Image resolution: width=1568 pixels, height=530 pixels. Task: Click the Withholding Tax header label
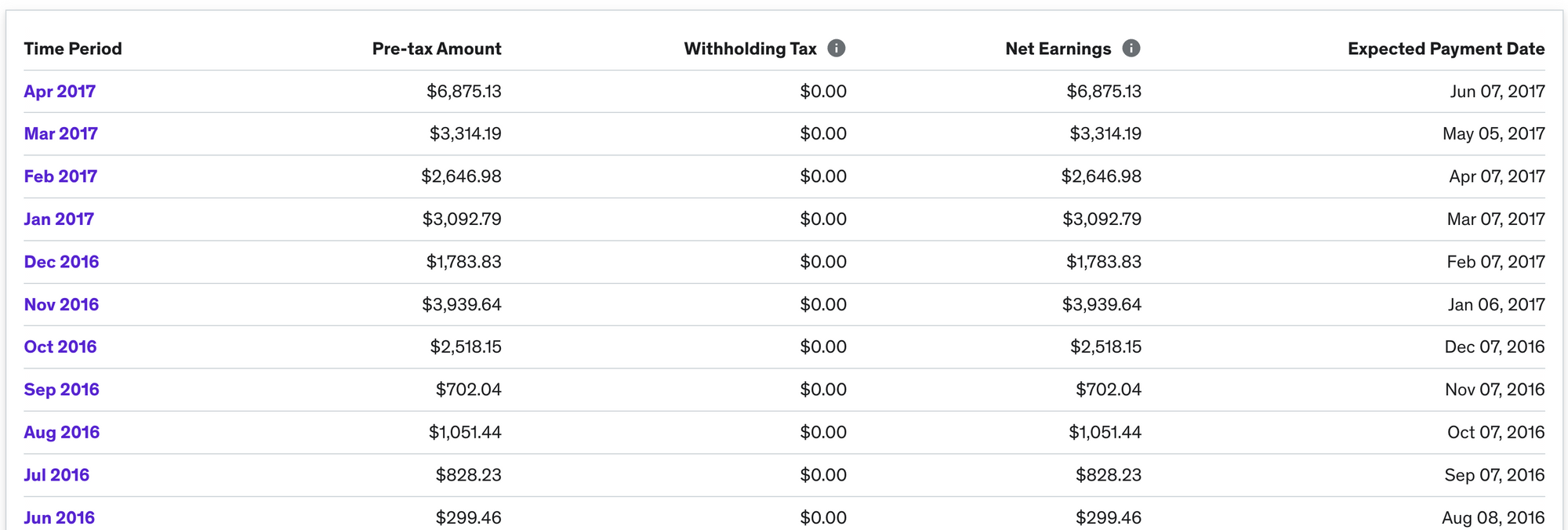pyautogui.click(x=750, y=49)
